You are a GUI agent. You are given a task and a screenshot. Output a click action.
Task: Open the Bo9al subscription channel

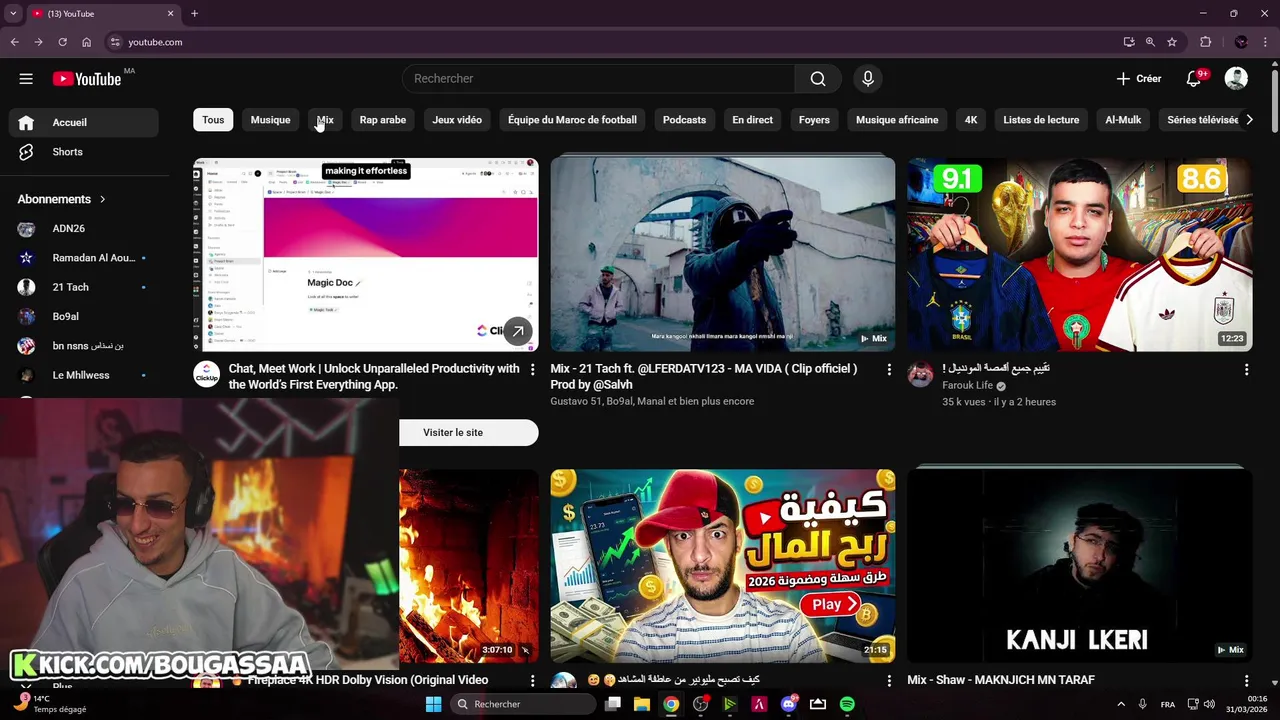coord(84,316)
